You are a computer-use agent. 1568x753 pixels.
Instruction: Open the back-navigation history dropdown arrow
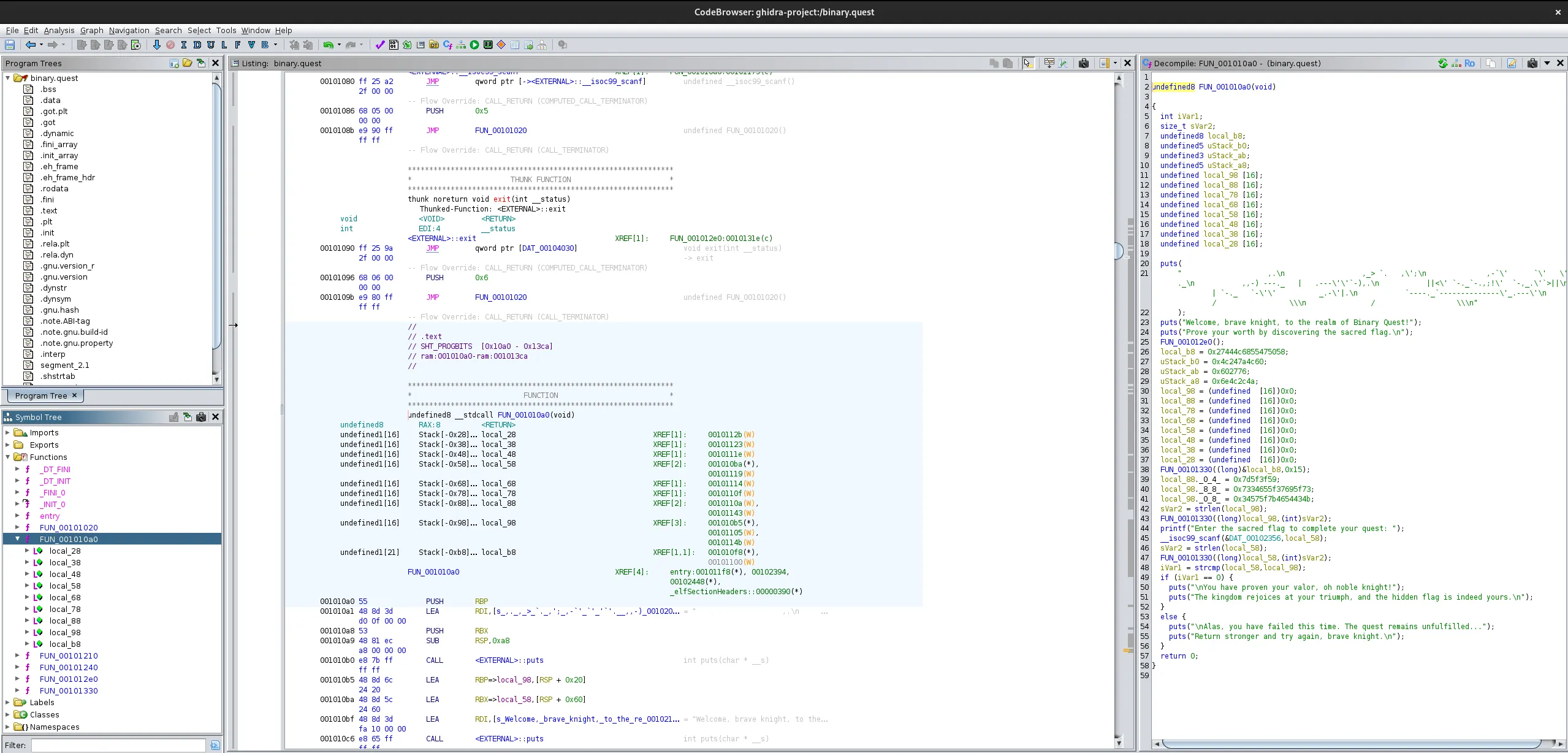[x=41, y=45]
